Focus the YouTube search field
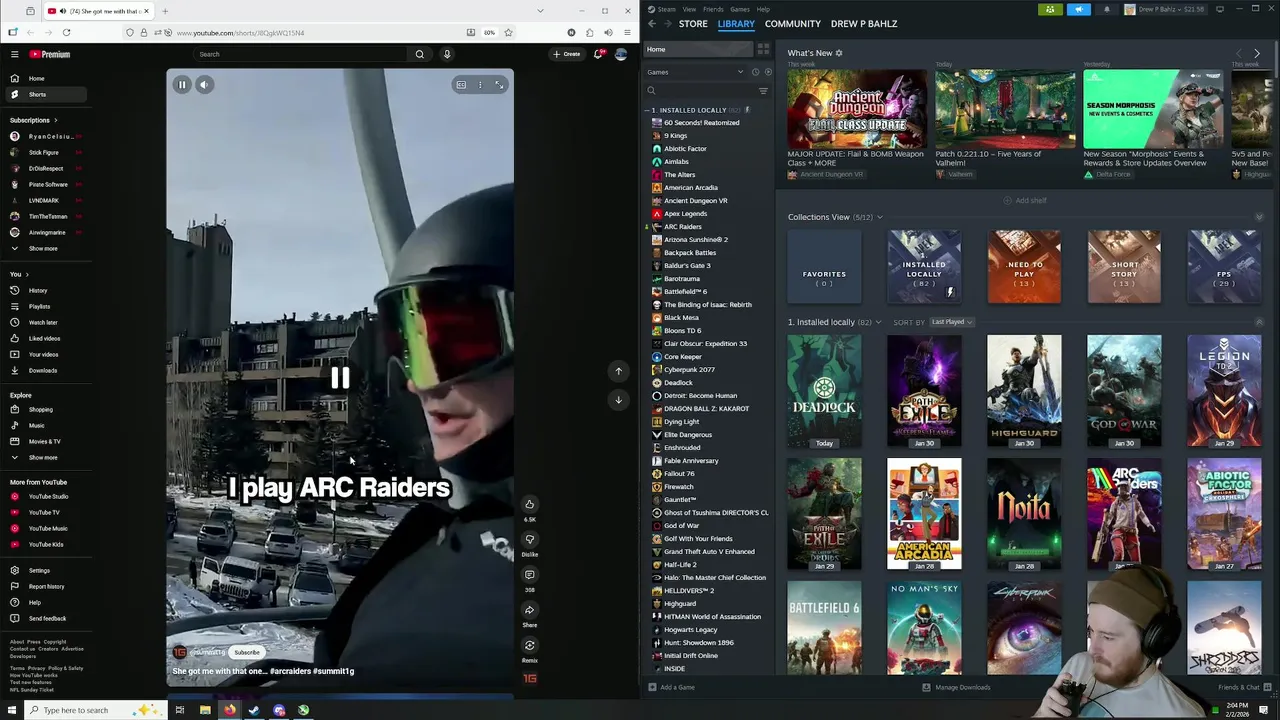The width and height of the screenshot is (1280, 720). pos(300,54)
